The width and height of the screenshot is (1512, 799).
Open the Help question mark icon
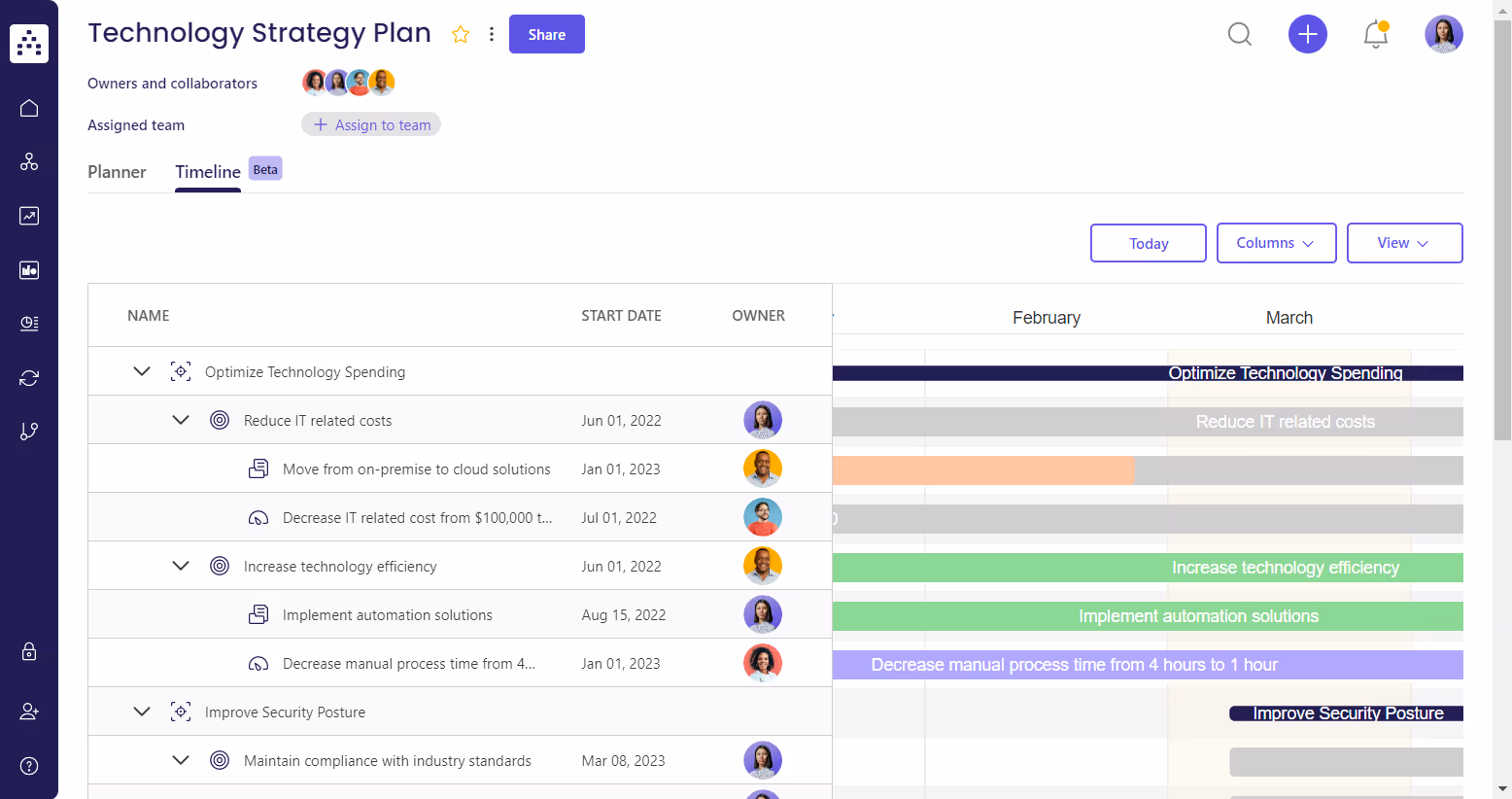28,766
